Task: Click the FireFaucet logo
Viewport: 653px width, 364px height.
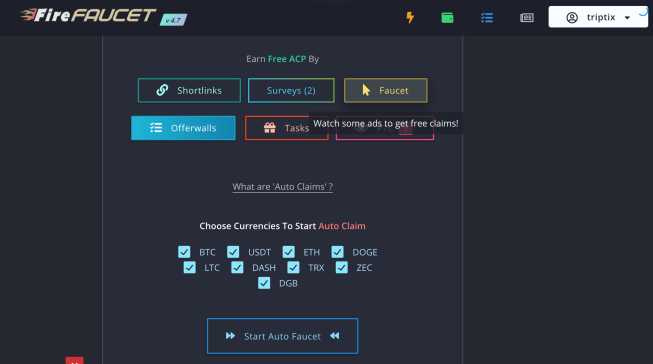Action: click(88, 16)
